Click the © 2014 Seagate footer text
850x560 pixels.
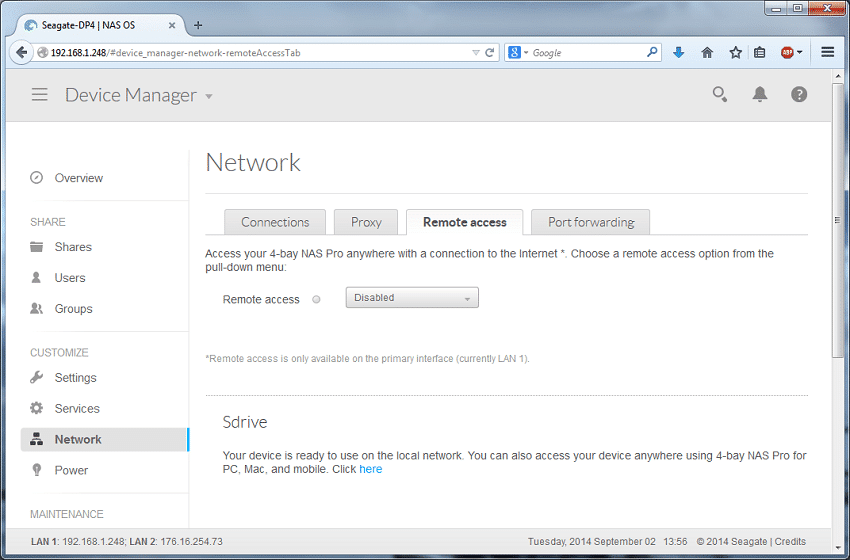pos(732,542)
